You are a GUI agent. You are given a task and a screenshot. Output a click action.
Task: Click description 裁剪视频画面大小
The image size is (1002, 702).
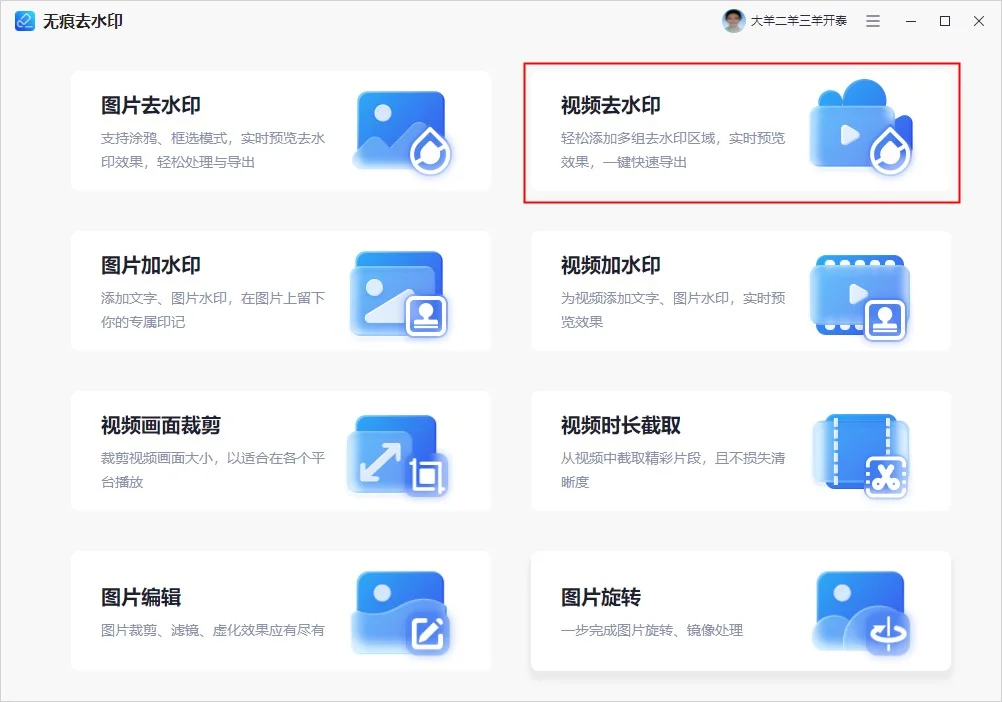[157, 458]
